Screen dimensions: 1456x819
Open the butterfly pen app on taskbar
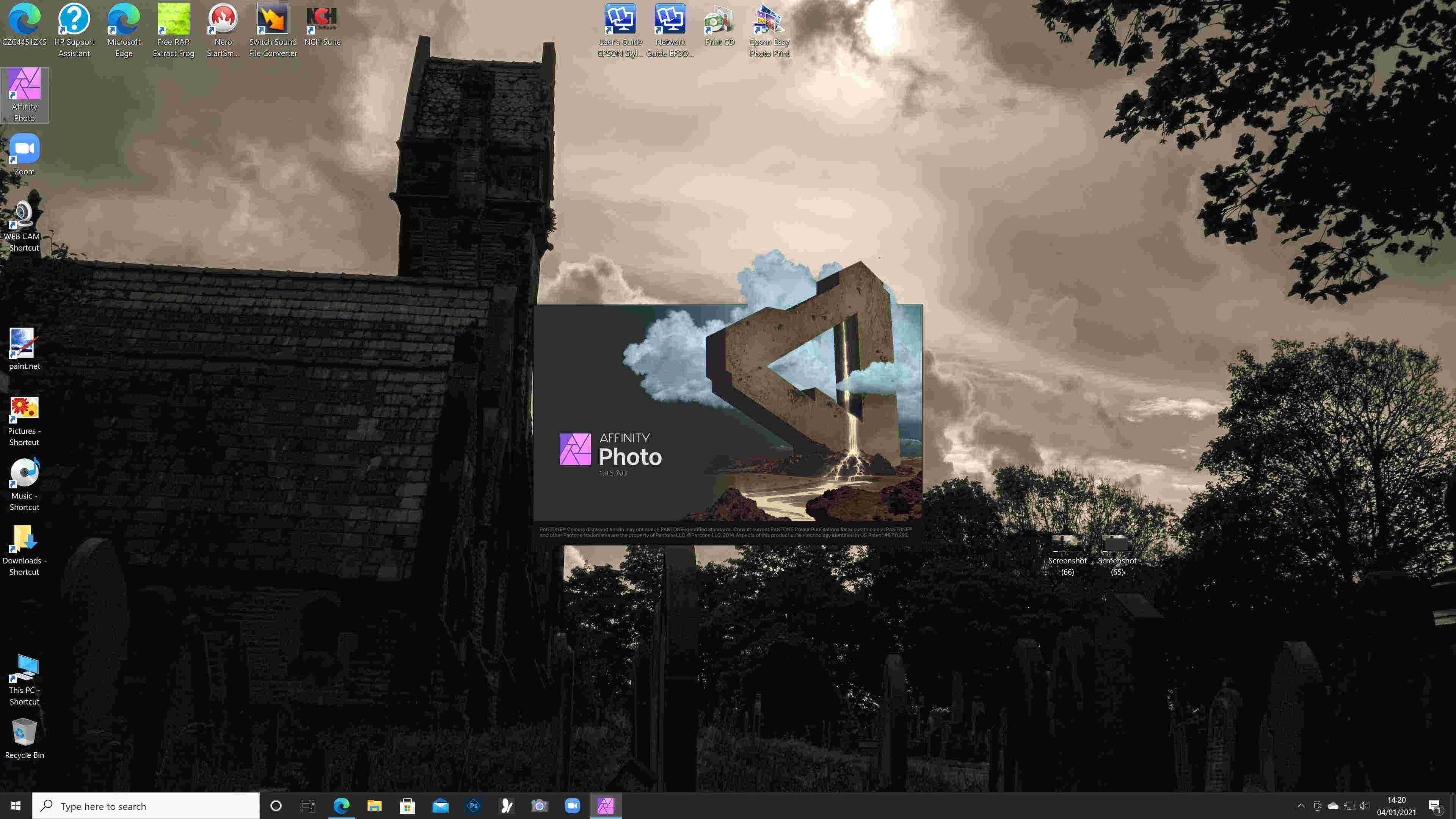(x=507, y=805)
